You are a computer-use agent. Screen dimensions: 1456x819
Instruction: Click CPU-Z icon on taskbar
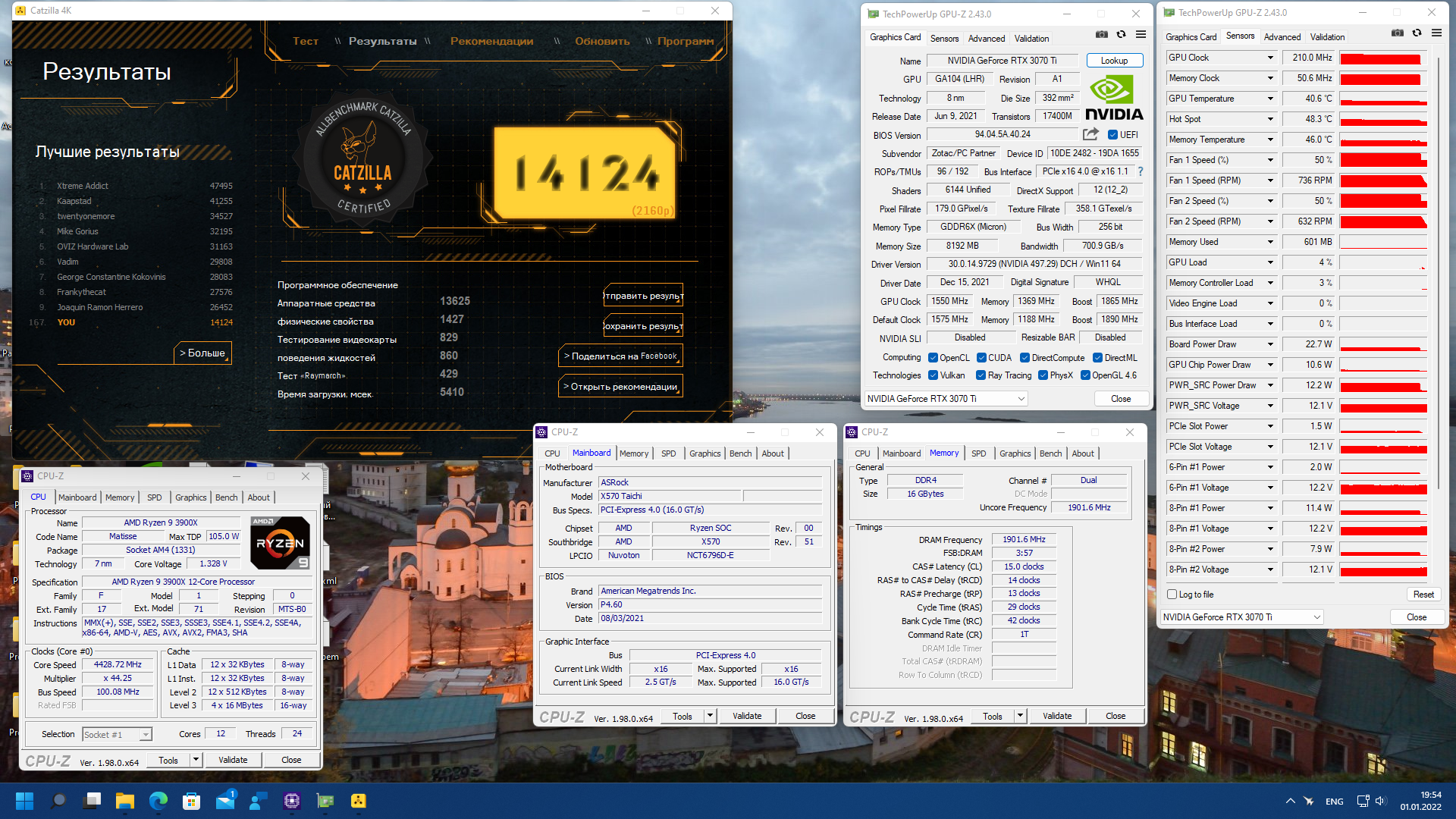pyautogui.click(x=292, y=801)
